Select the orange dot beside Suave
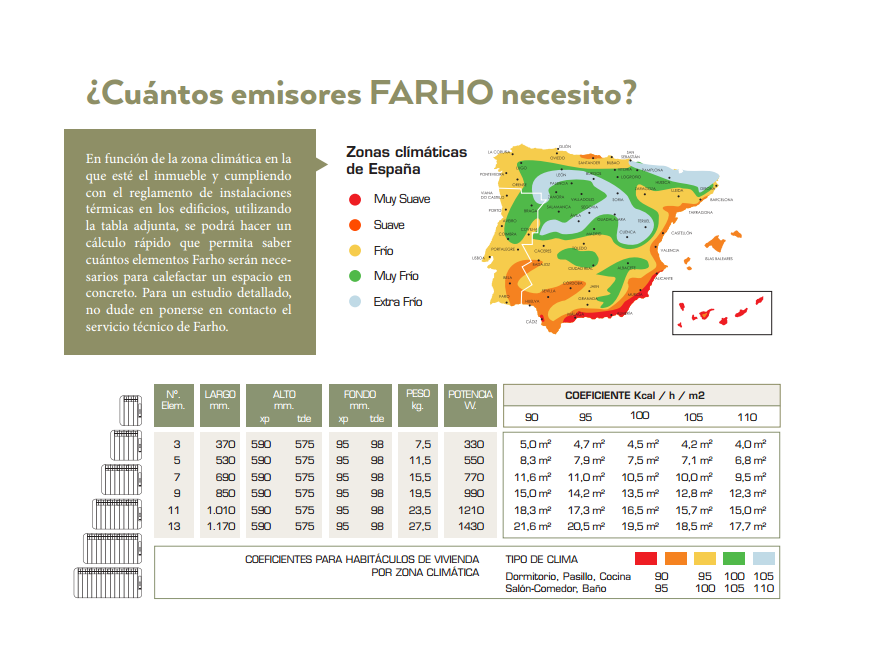Viewport: 870px width, 659px height. click(x=355, y=225)
